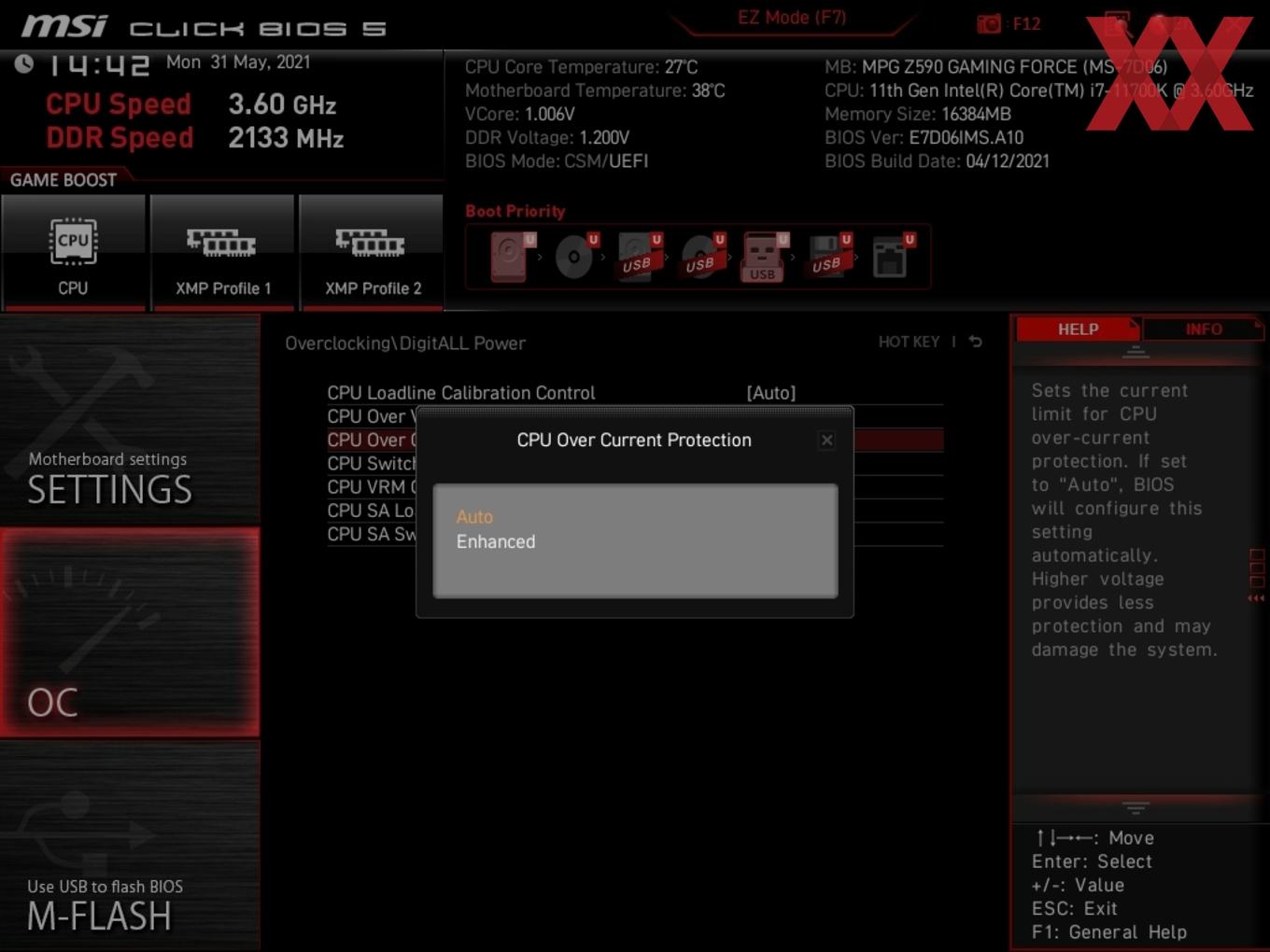
Task: Select the optical disc boot device icon
Action: pyautogui.click(x=574, y=257)
